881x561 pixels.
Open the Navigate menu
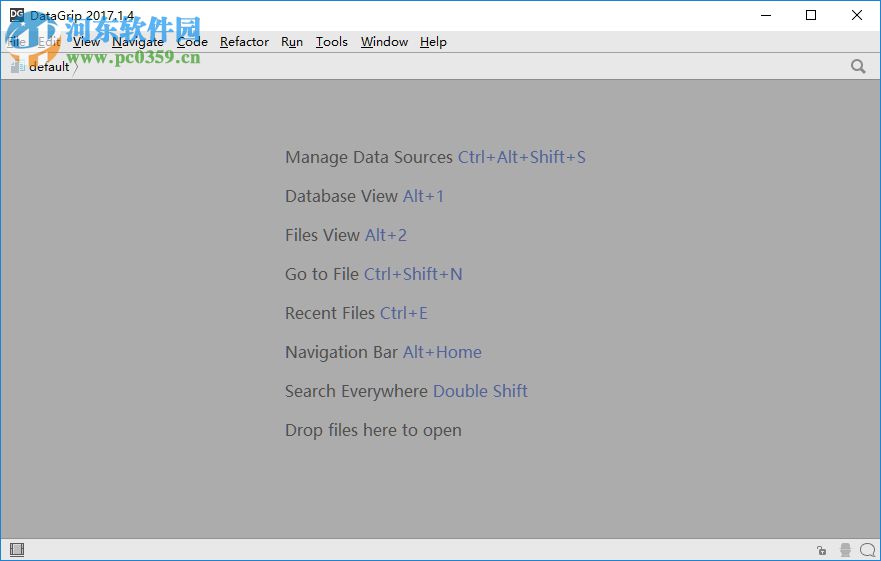point(138,42)
